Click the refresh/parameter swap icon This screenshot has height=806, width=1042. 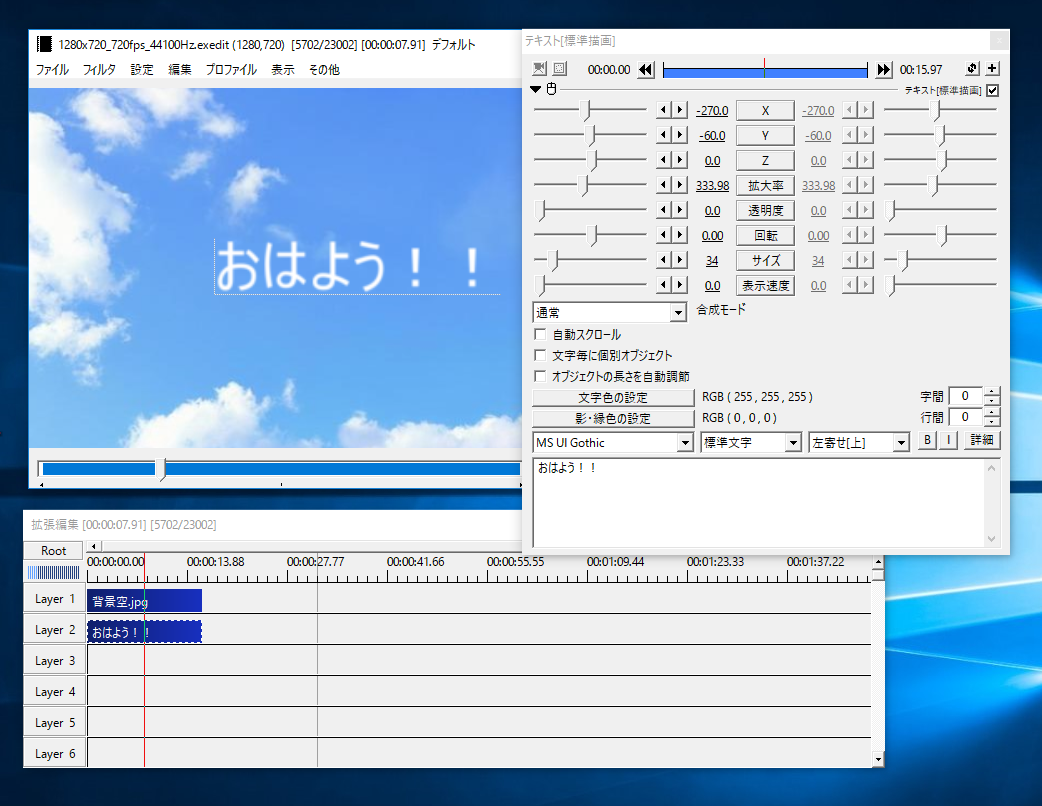point(972,68)
